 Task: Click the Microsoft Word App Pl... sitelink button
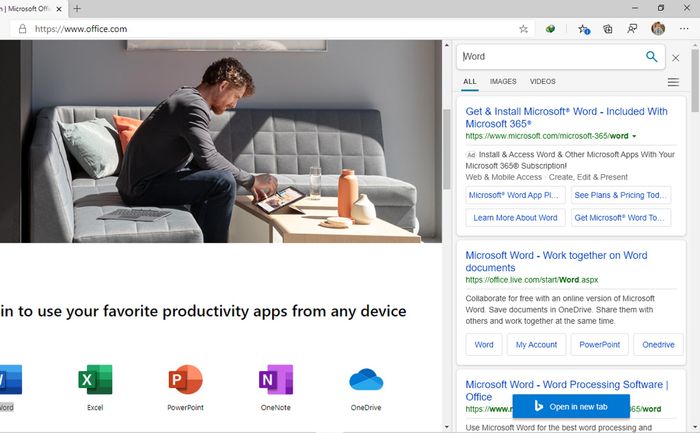pyautogui.click(x=515, y=195)
